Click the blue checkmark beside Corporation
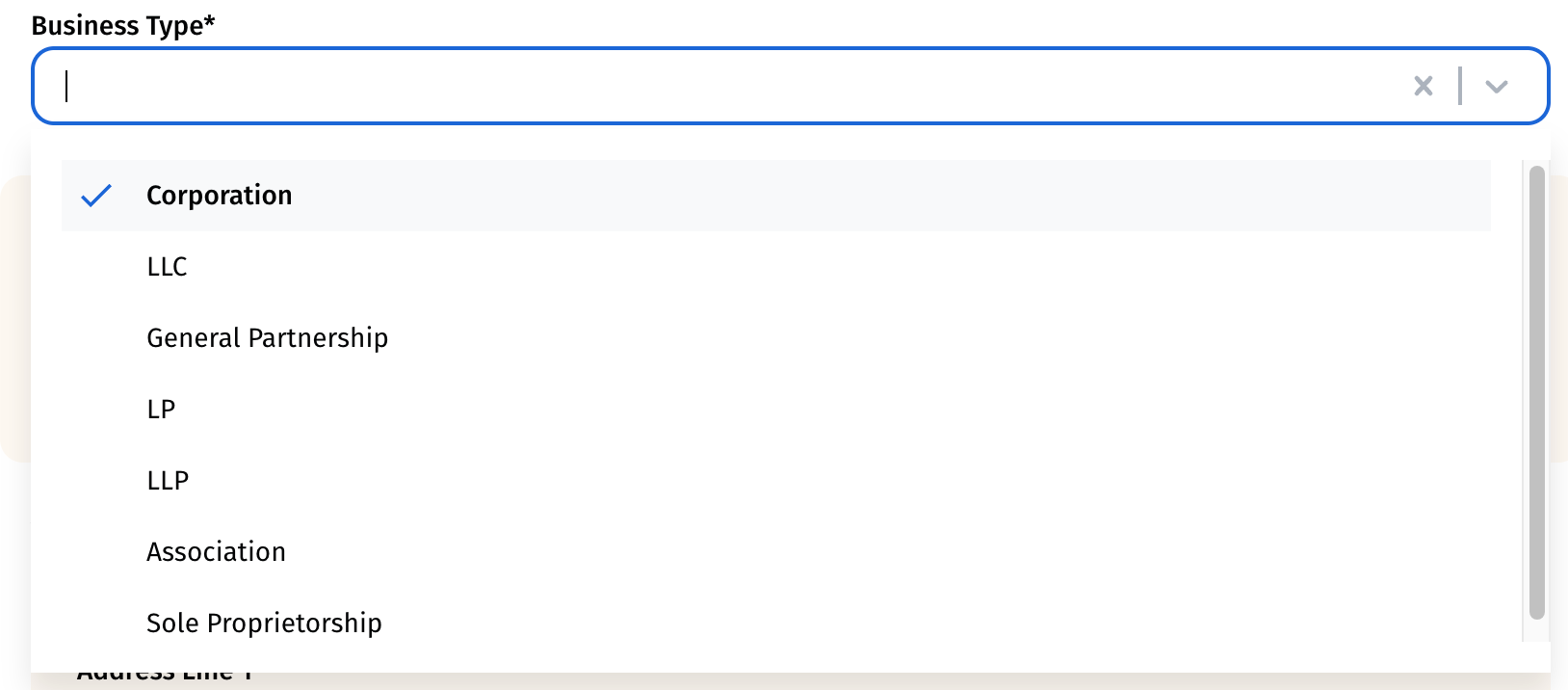 coord(96,196)
